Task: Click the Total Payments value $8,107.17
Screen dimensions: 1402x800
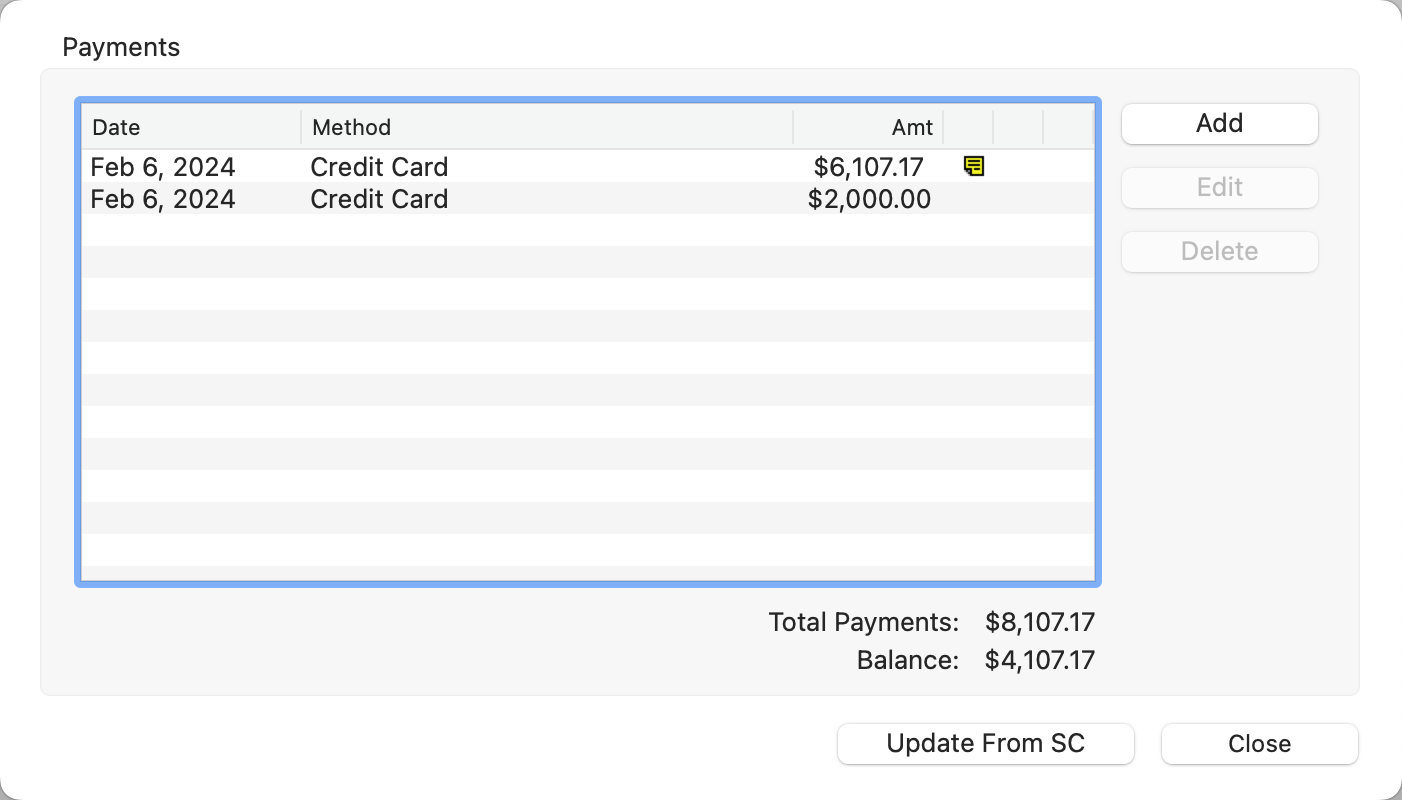Action: tap(1039, 622)
